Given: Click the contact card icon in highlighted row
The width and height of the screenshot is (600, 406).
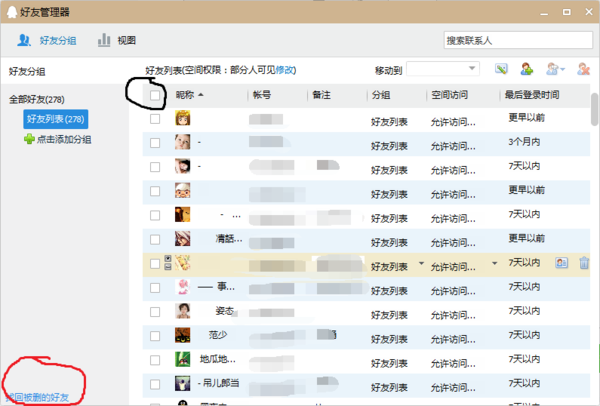Looking at the screenshot, I should [x=561, y=263].
